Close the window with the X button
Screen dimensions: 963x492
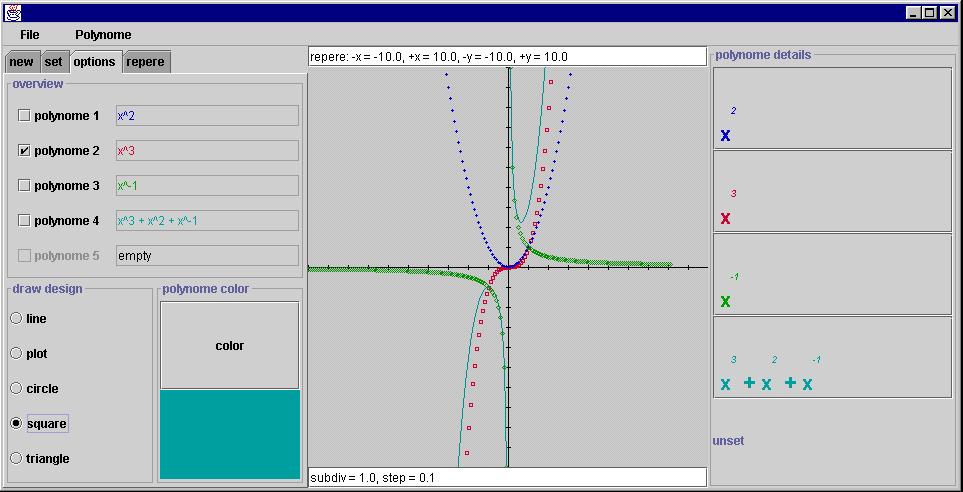pos(947,12)
